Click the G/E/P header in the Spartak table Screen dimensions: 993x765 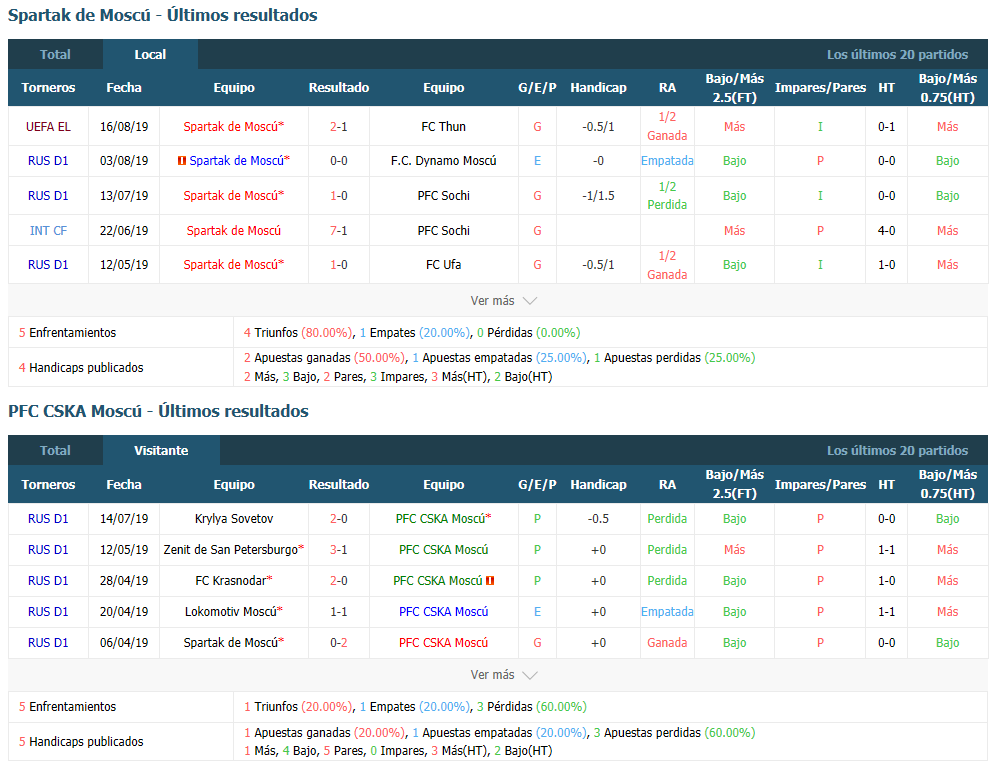[x=537, y=88]
